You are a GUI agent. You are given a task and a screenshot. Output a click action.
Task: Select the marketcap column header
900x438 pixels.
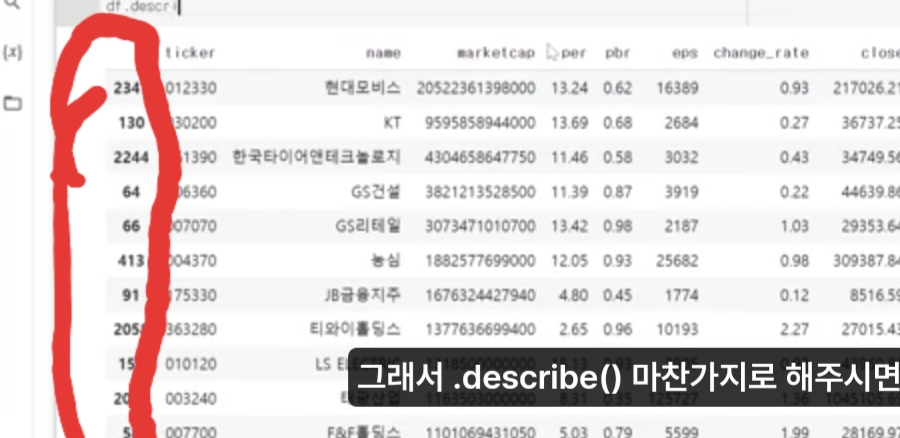[x=496, y=53]
